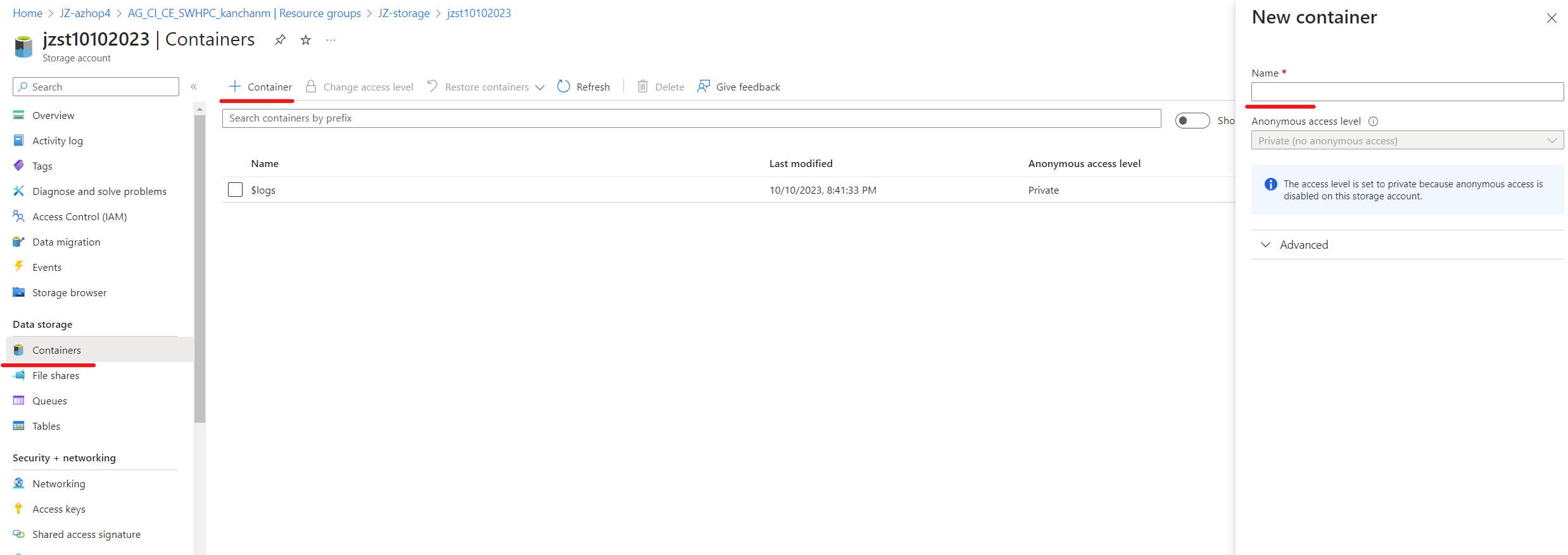Toggle the Show deleted containers switch
The image size is (1568, 555).
pos(1192,120)
